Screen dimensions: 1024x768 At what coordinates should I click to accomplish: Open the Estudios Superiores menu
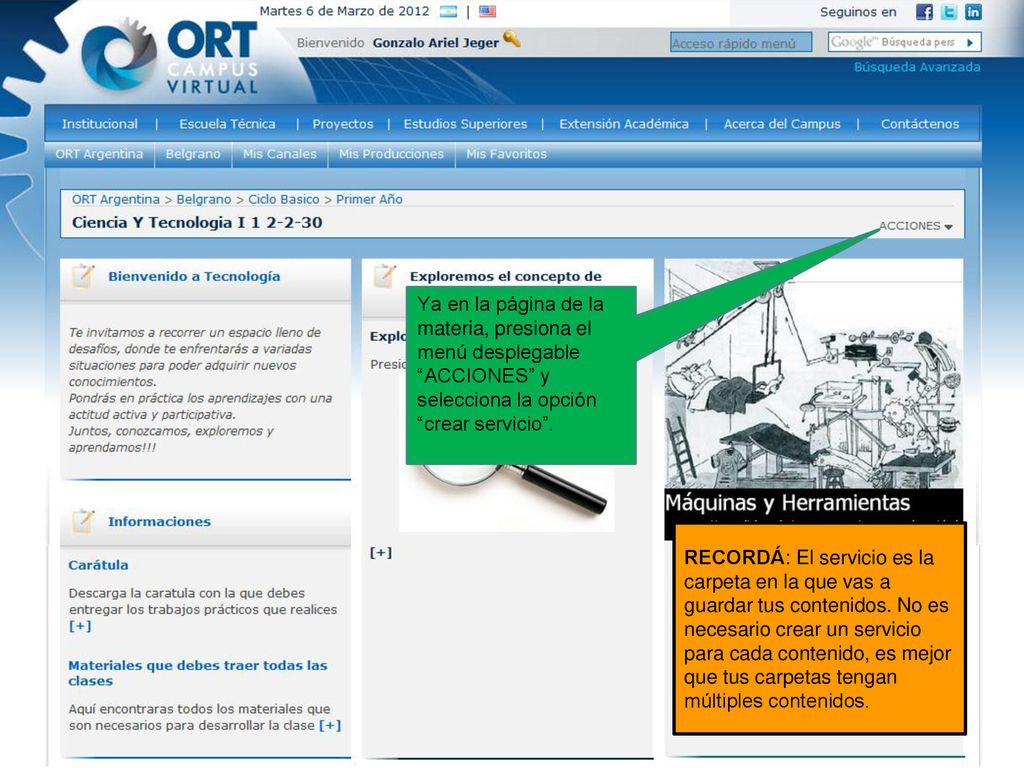[x=465, y=123]
